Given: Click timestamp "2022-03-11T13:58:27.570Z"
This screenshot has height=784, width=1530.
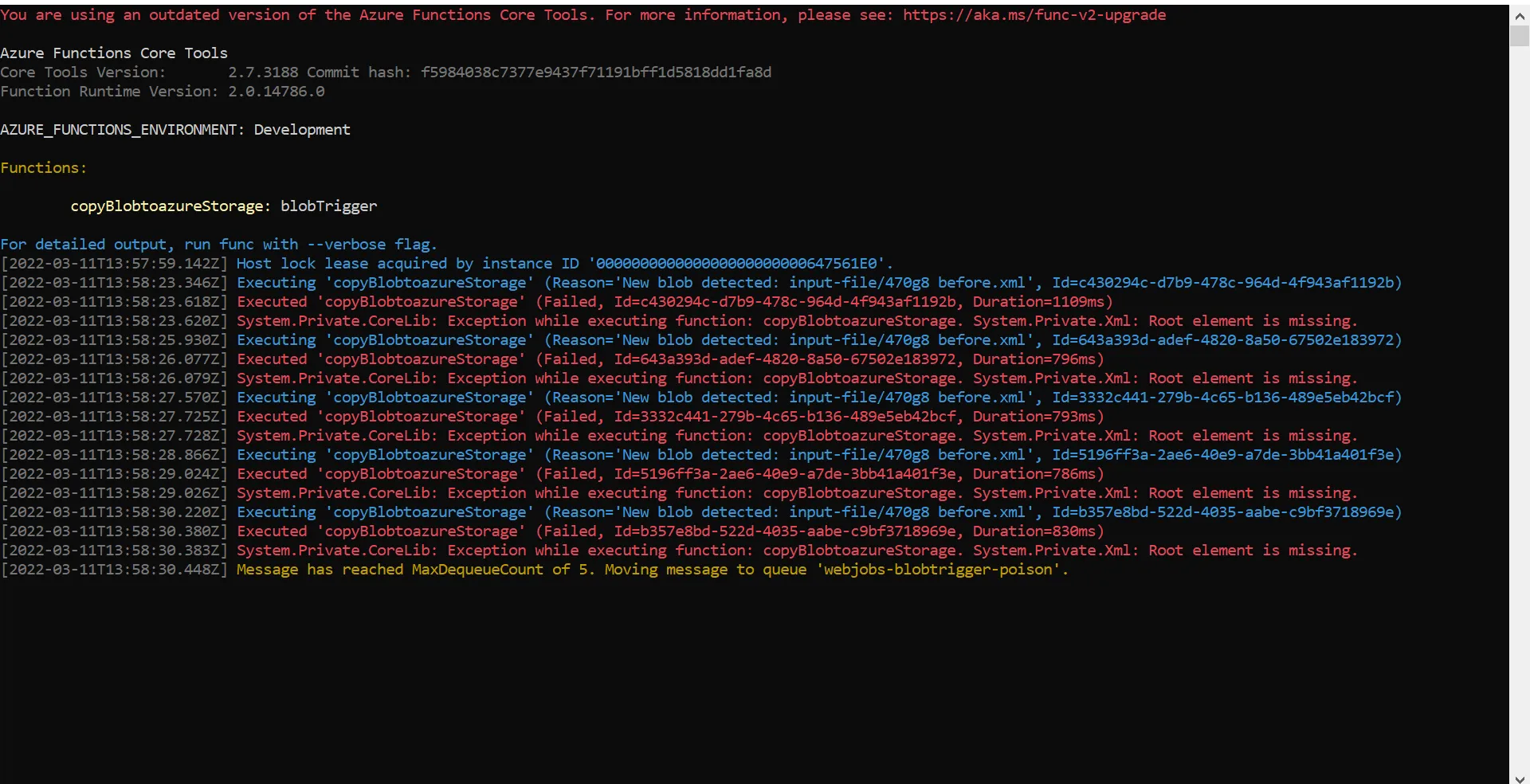Looking at the screenshot, I should [114, 398].
